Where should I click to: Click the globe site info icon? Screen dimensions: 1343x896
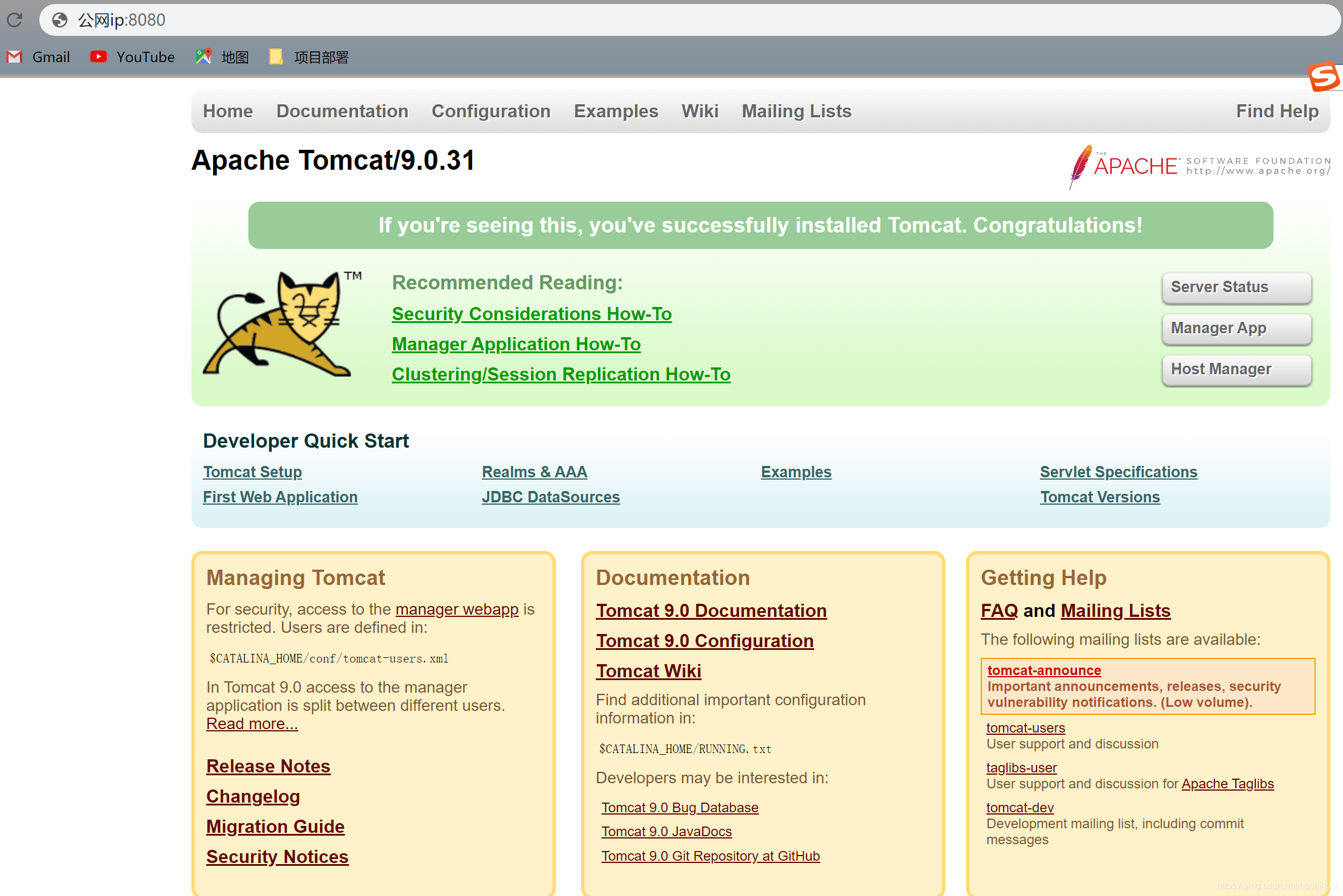(x=59, y=20)
